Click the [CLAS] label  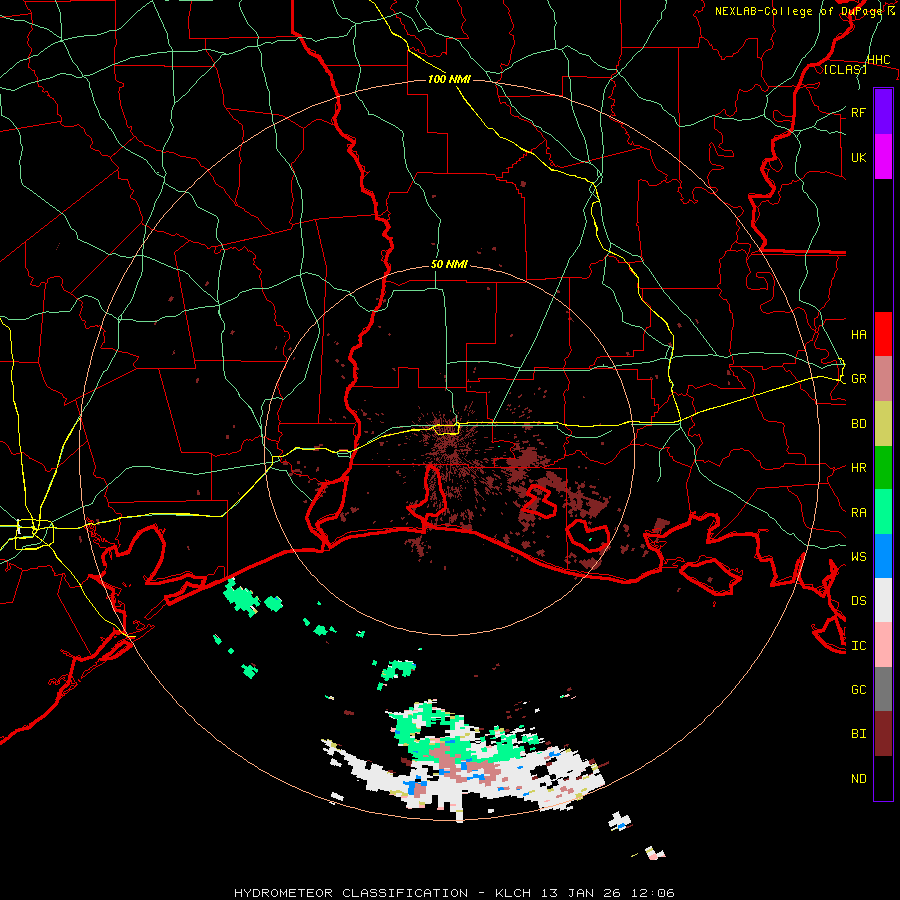pos(845,69)
